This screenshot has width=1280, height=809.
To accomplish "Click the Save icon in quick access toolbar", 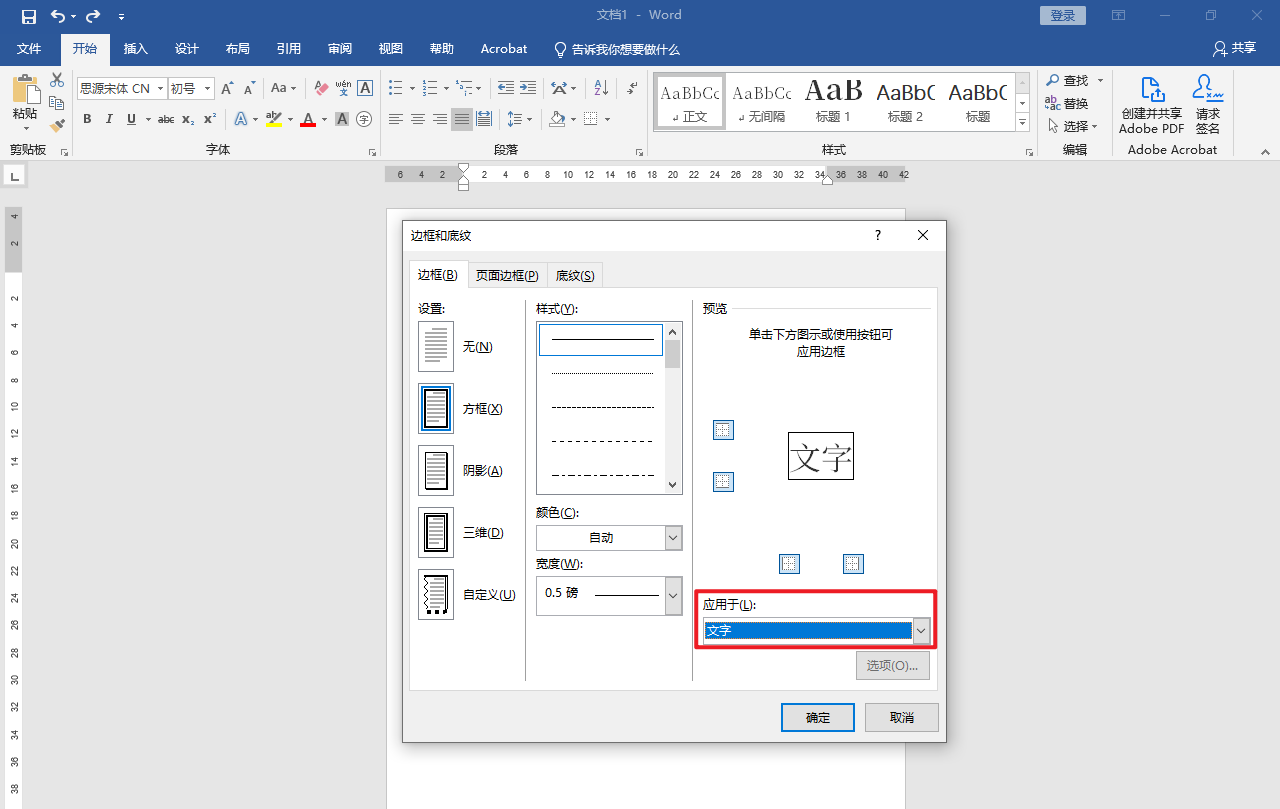I will click(x=28, y=16).
